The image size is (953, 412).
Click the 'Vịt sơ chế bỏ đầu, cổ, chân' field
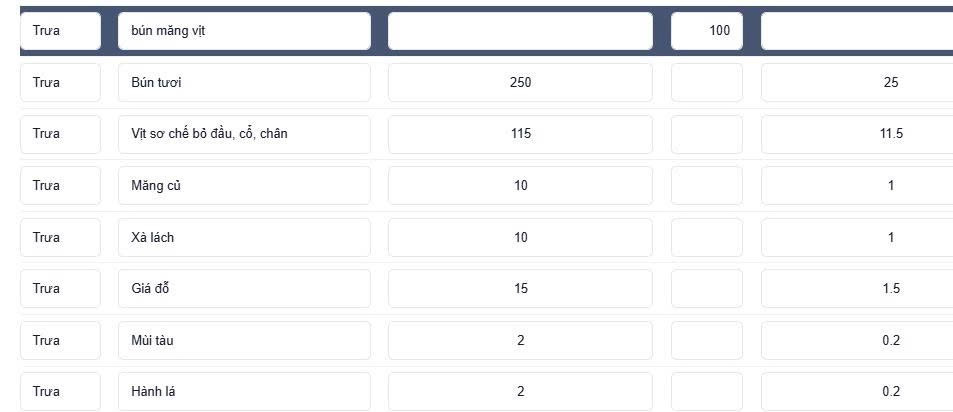244,134
